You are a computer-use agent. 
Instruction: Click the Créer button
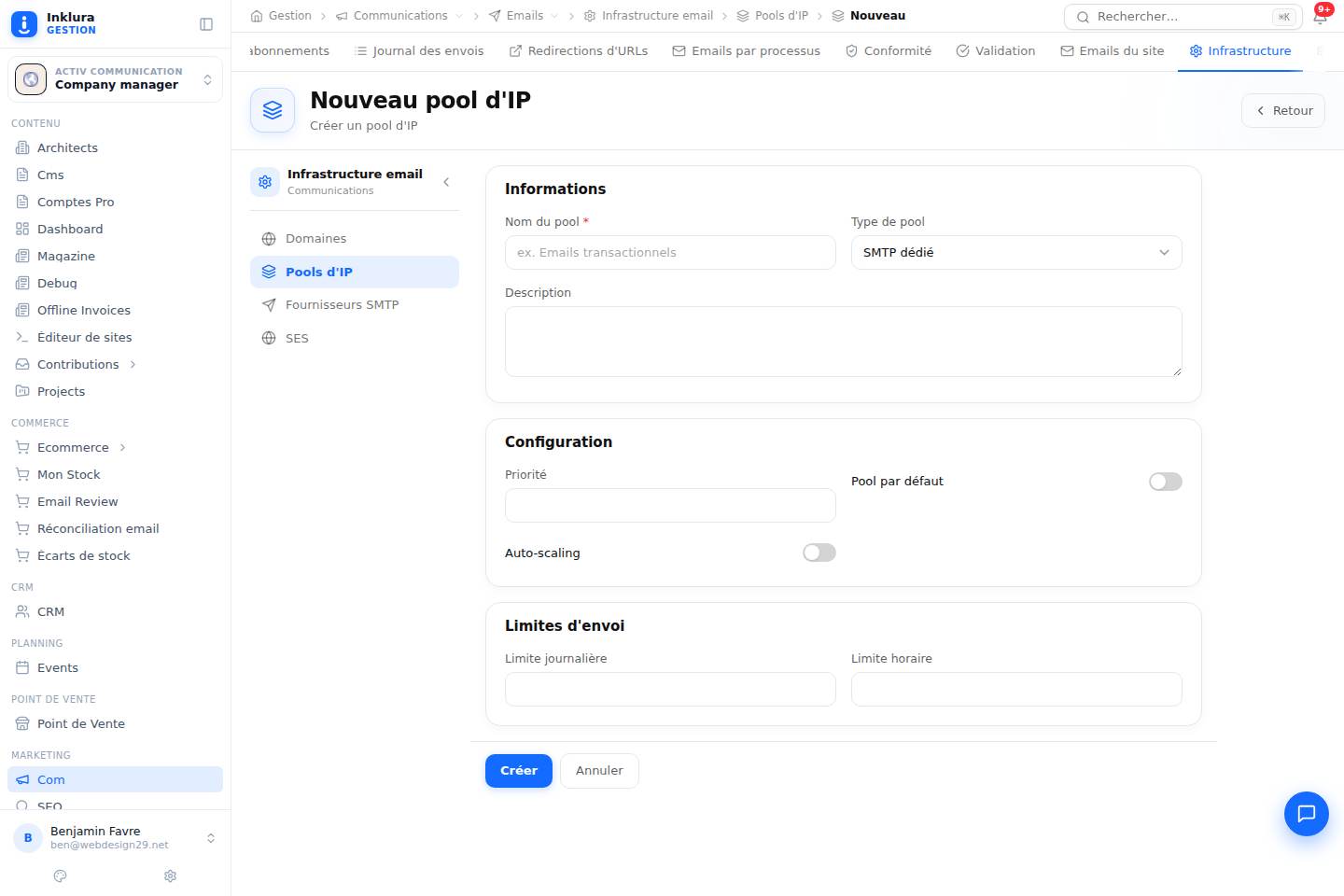pos(519,771)
